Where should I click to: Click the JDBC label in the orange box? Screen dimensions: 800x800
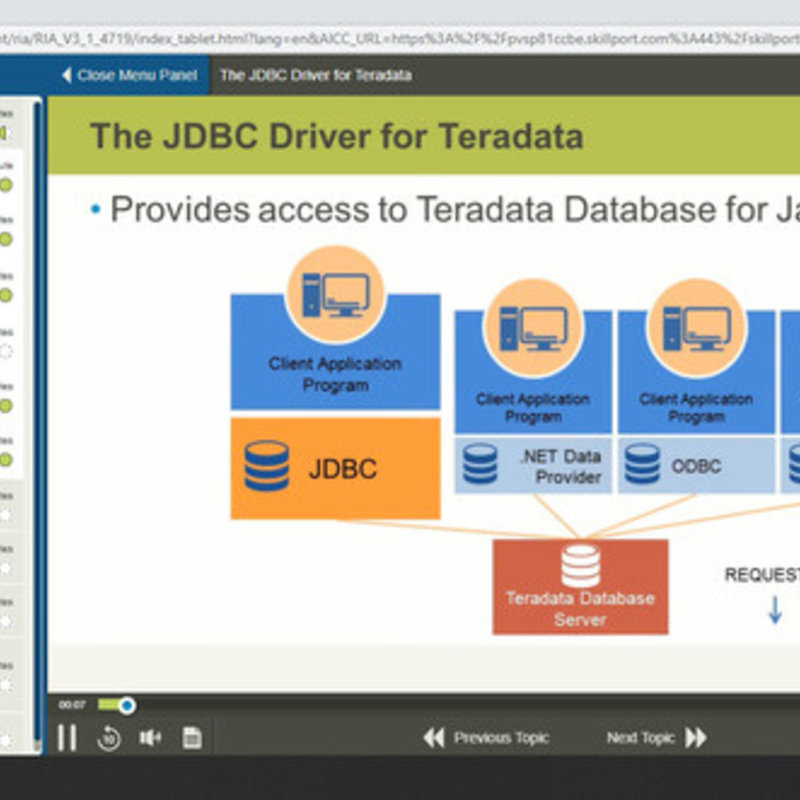[x=343, y=469]
